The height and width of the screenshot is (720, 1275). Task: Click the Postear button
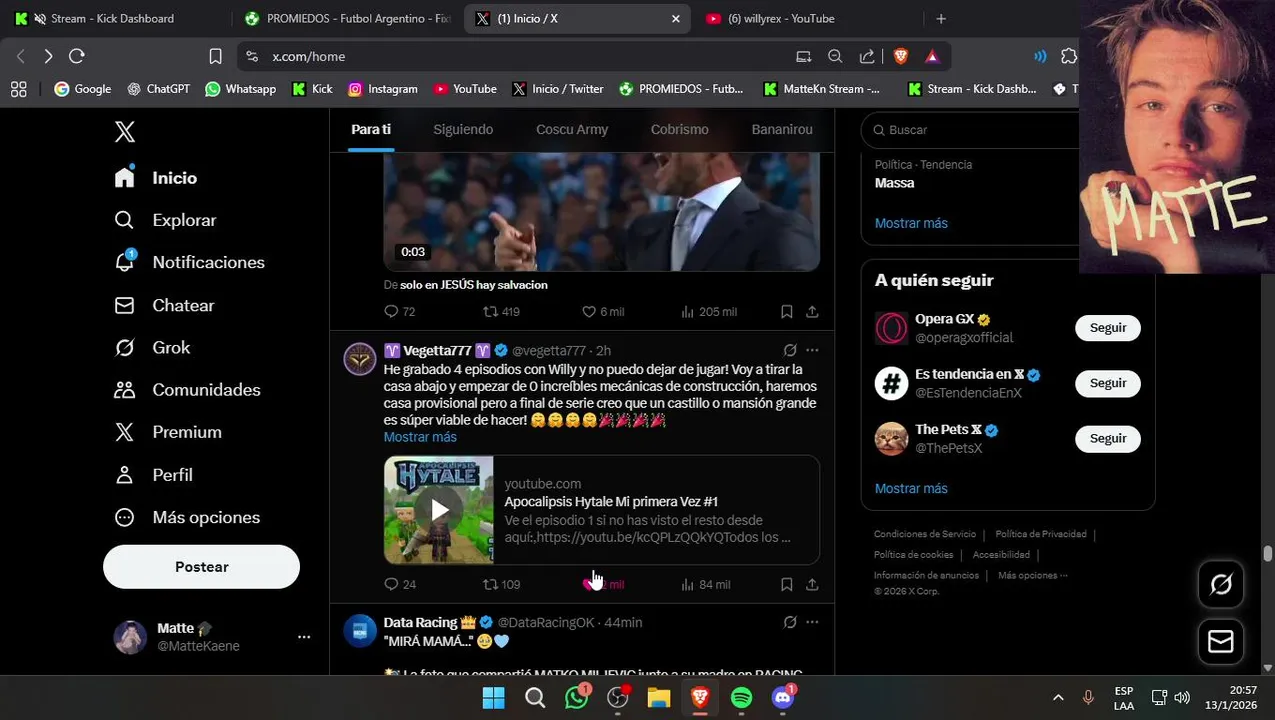pyautogui.click(x=201, y=567)
